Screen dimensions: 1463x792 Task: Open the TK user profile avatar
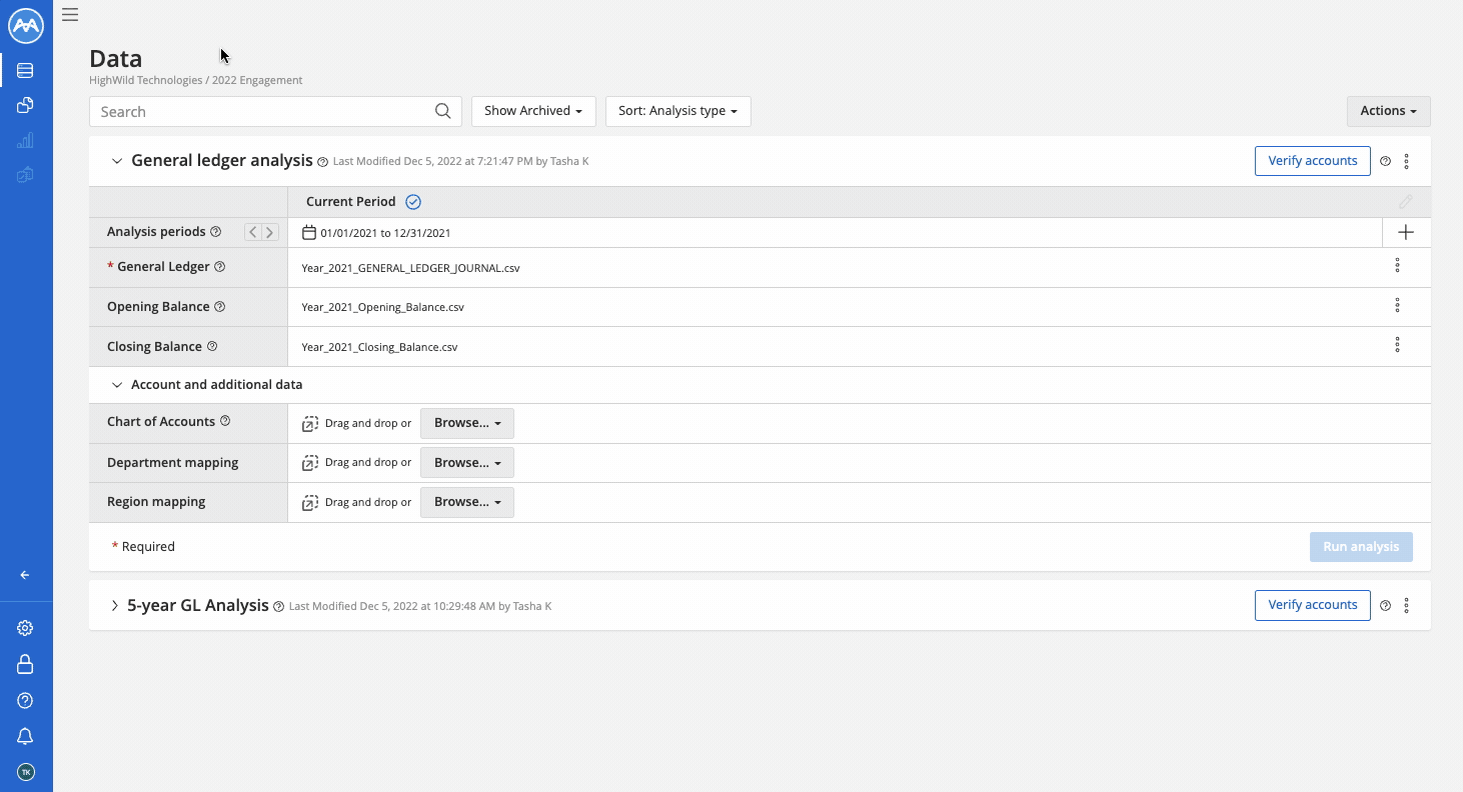pos(26,772)
